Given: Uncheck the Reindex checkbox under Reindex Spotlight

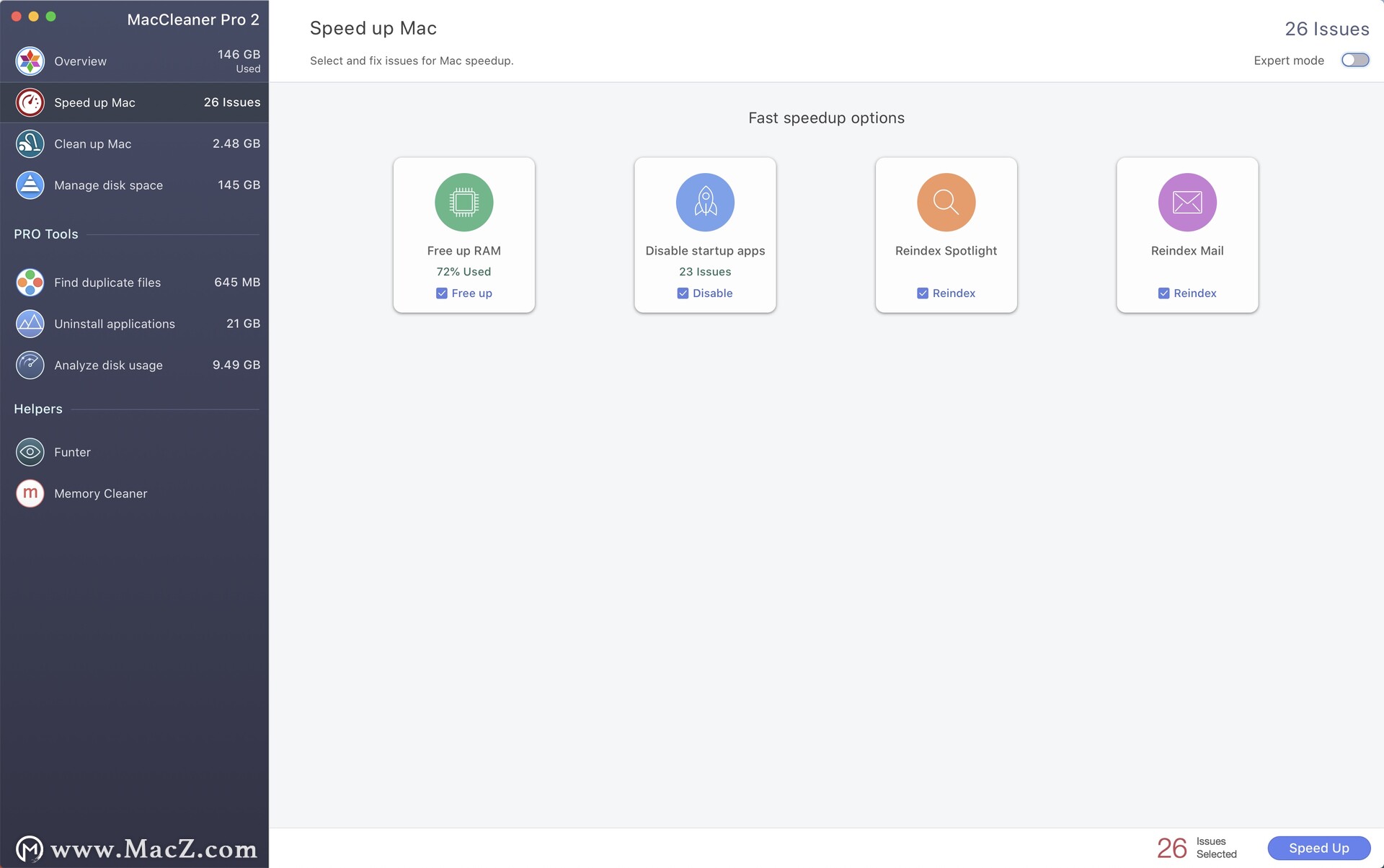Looking at the screenshot, I should point(922,293).
